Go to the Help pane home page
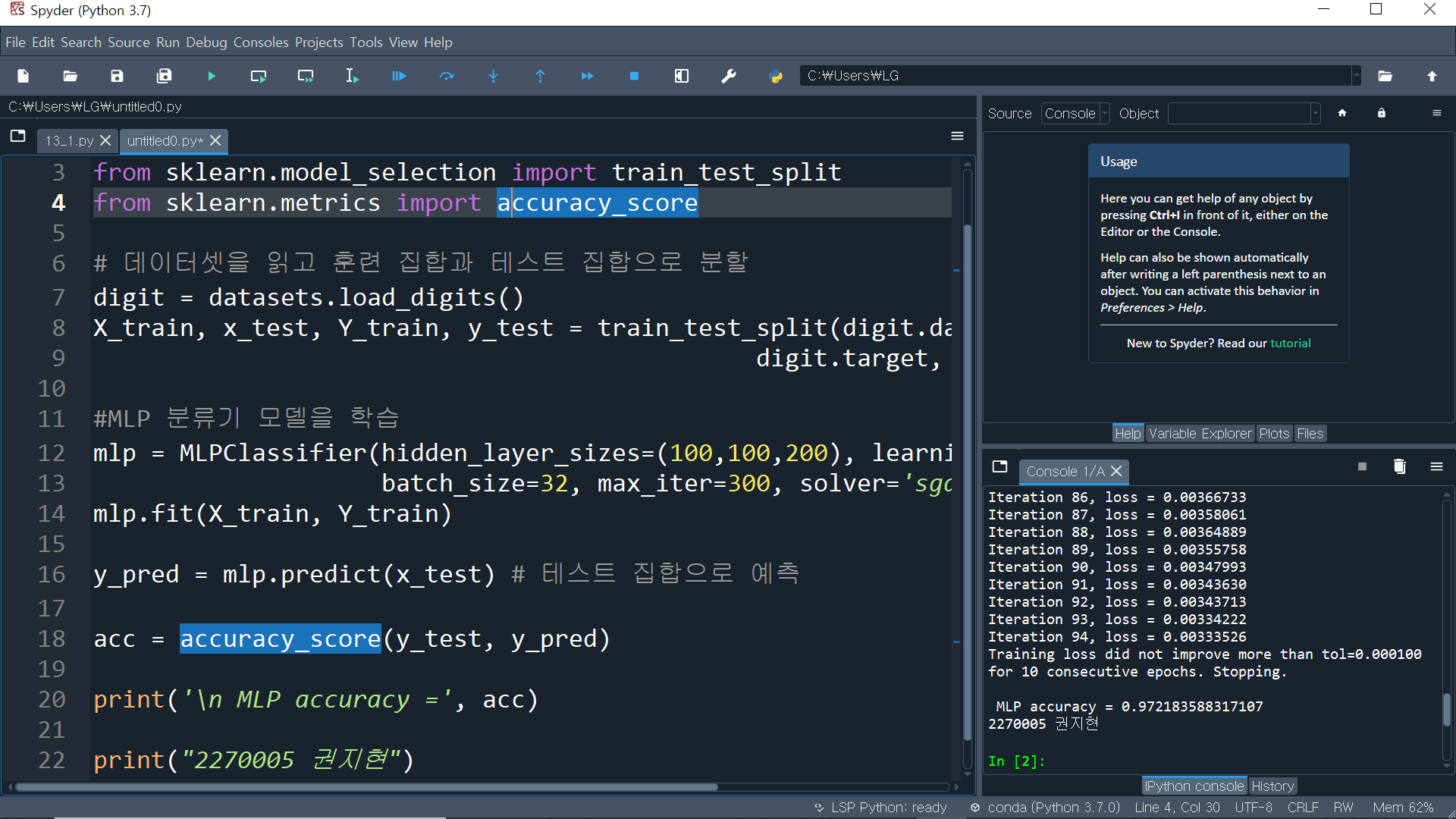Viewport: 1456px width, 819px height. [x=1342, y=113]
